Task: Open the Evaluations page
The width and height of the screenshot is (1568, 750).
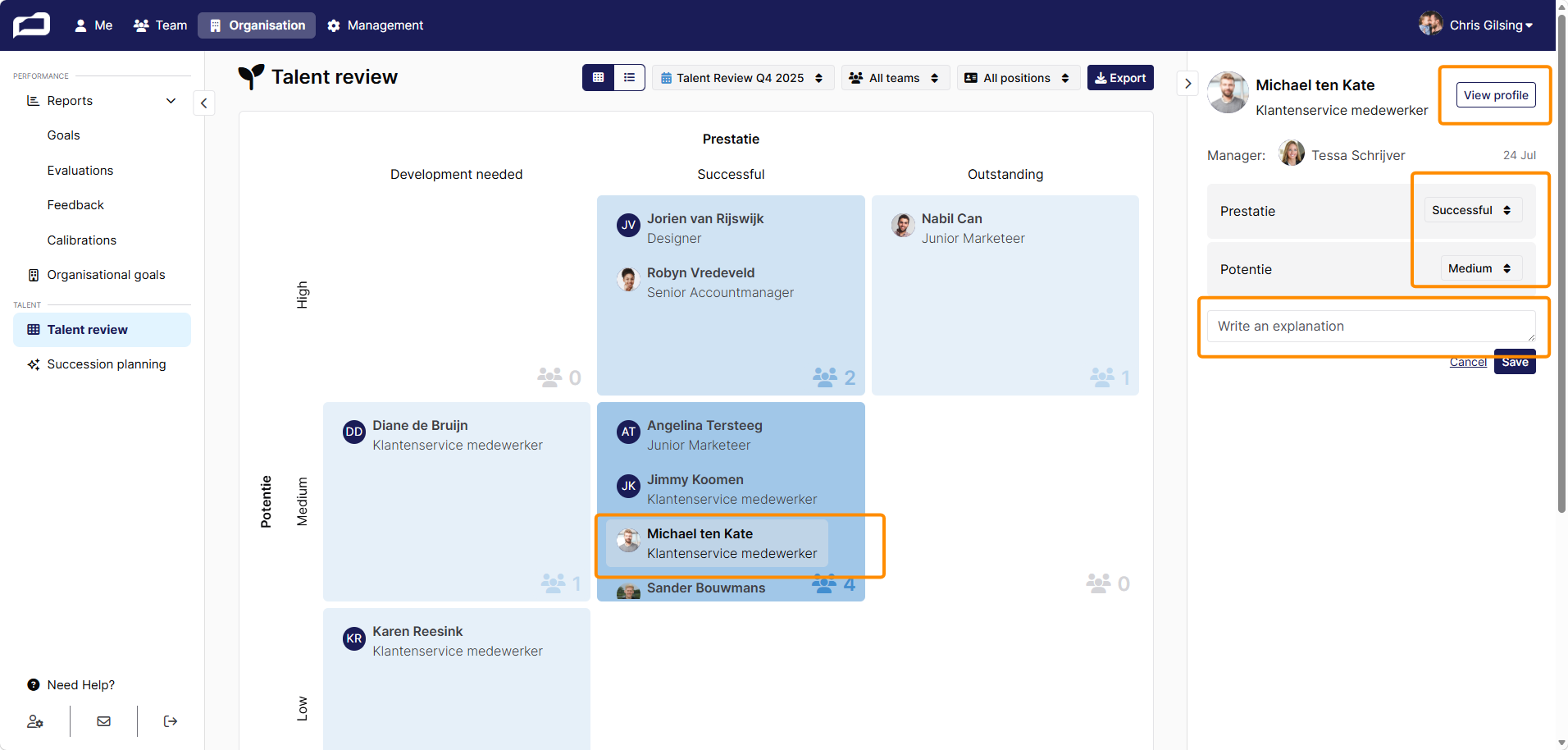Action: pos(80,171)
